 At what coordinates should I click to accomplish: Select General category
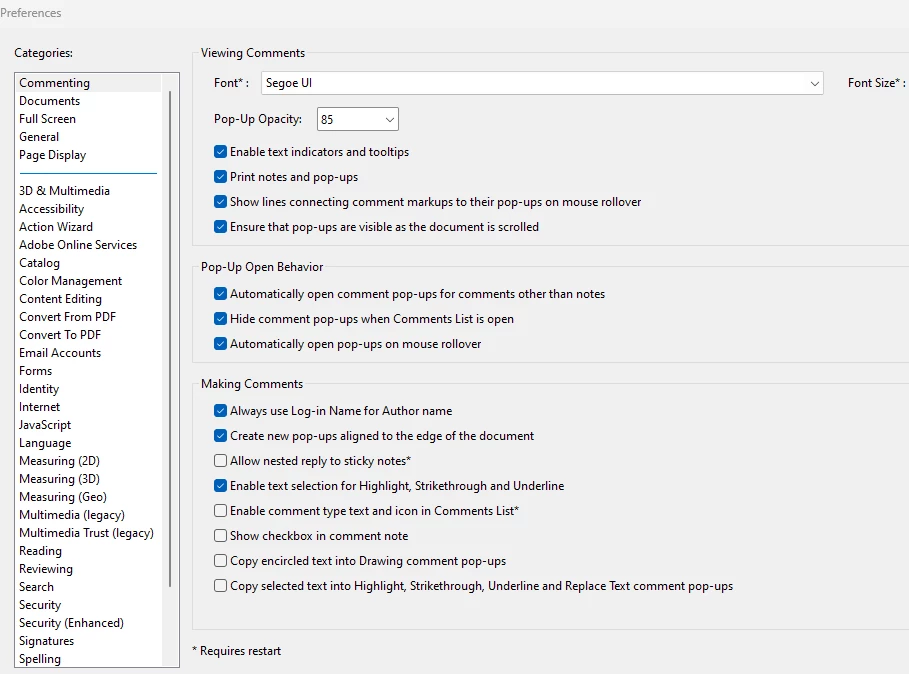89,137
